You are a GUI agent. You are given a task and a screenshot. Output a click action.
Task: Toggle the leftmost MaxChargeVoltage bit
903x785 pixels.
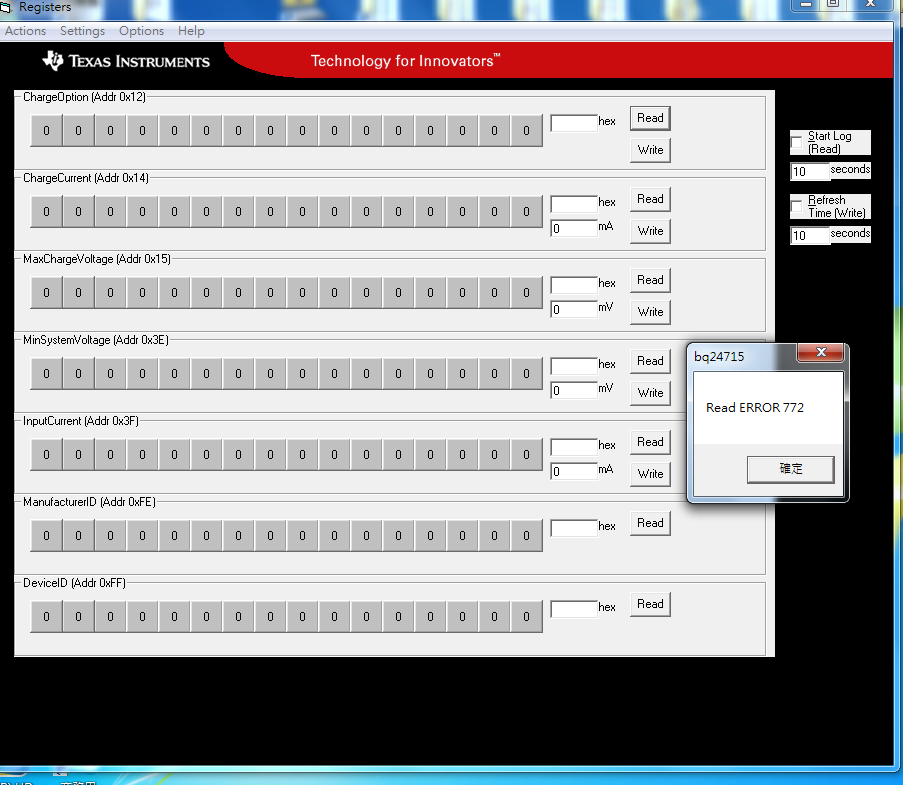tap(46, 293)
